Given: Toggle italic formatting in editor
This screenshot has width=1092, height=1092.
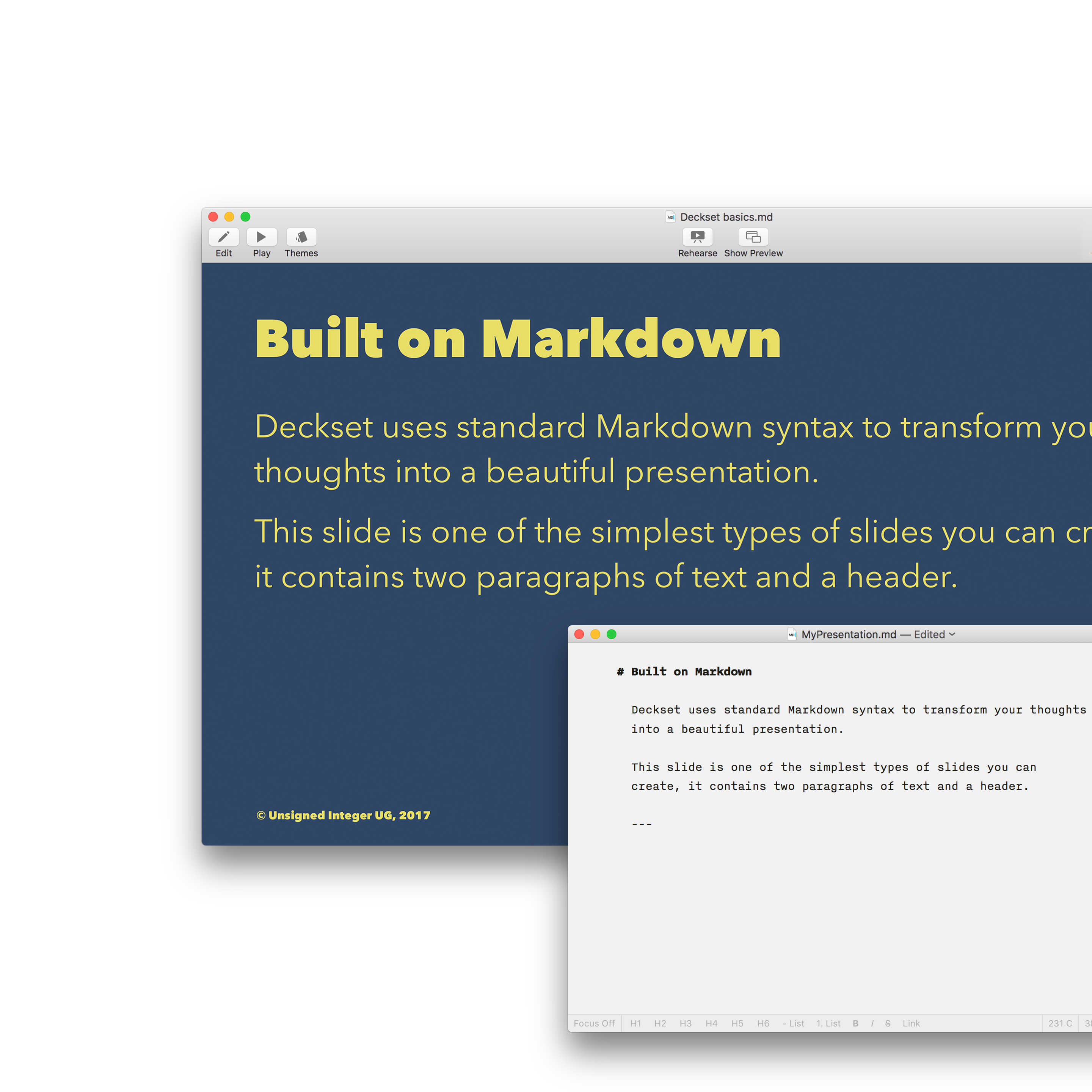Looking at the screenshot, I should [x=872, y=1024].
